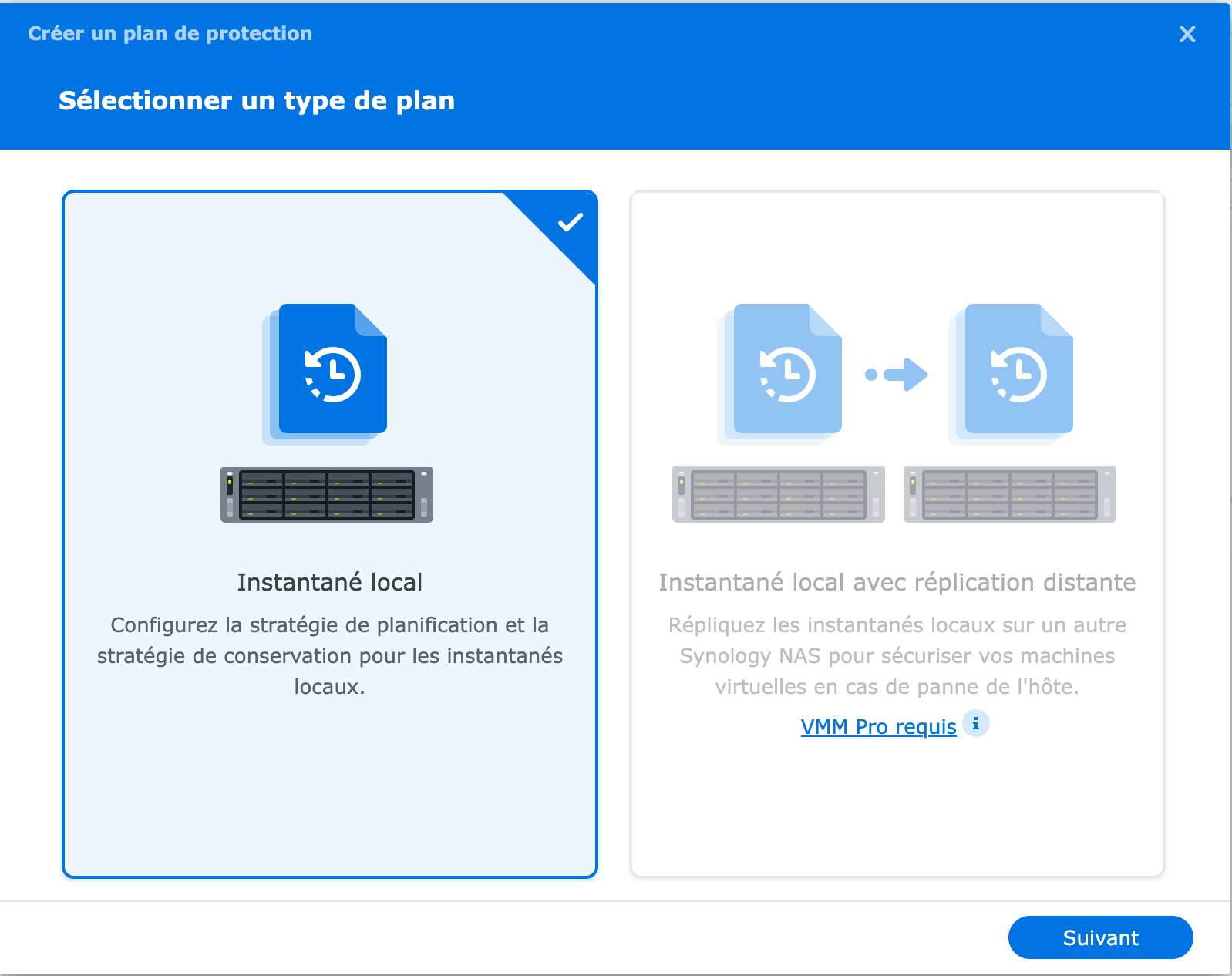Click the destination snapshot icon in replication card
The image size is (1232, 976).
pos(1011,374)
